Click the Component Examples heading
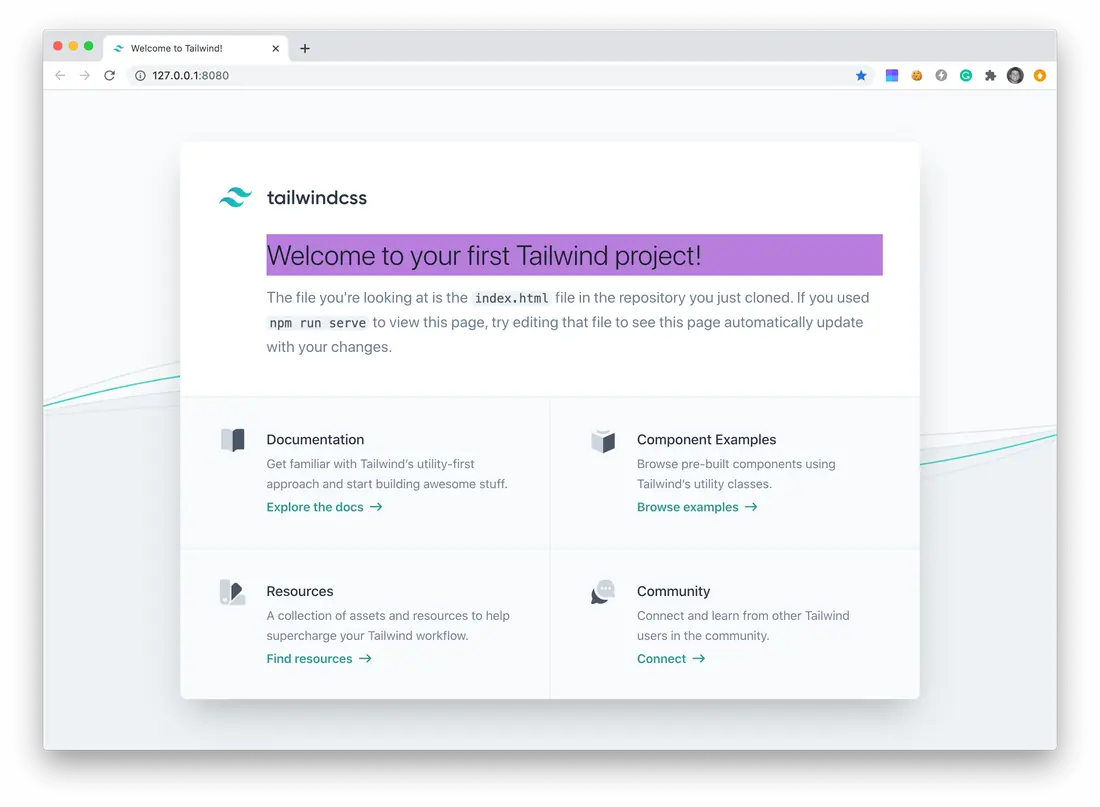Viewport: 1100px width, 807px height. click(x=706, y=440)
